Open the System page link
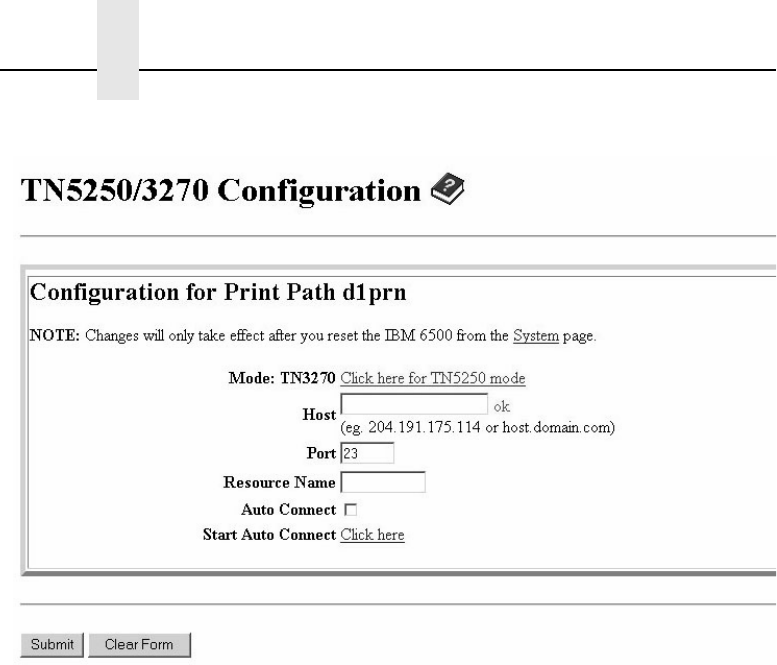 tap(536, 335)
